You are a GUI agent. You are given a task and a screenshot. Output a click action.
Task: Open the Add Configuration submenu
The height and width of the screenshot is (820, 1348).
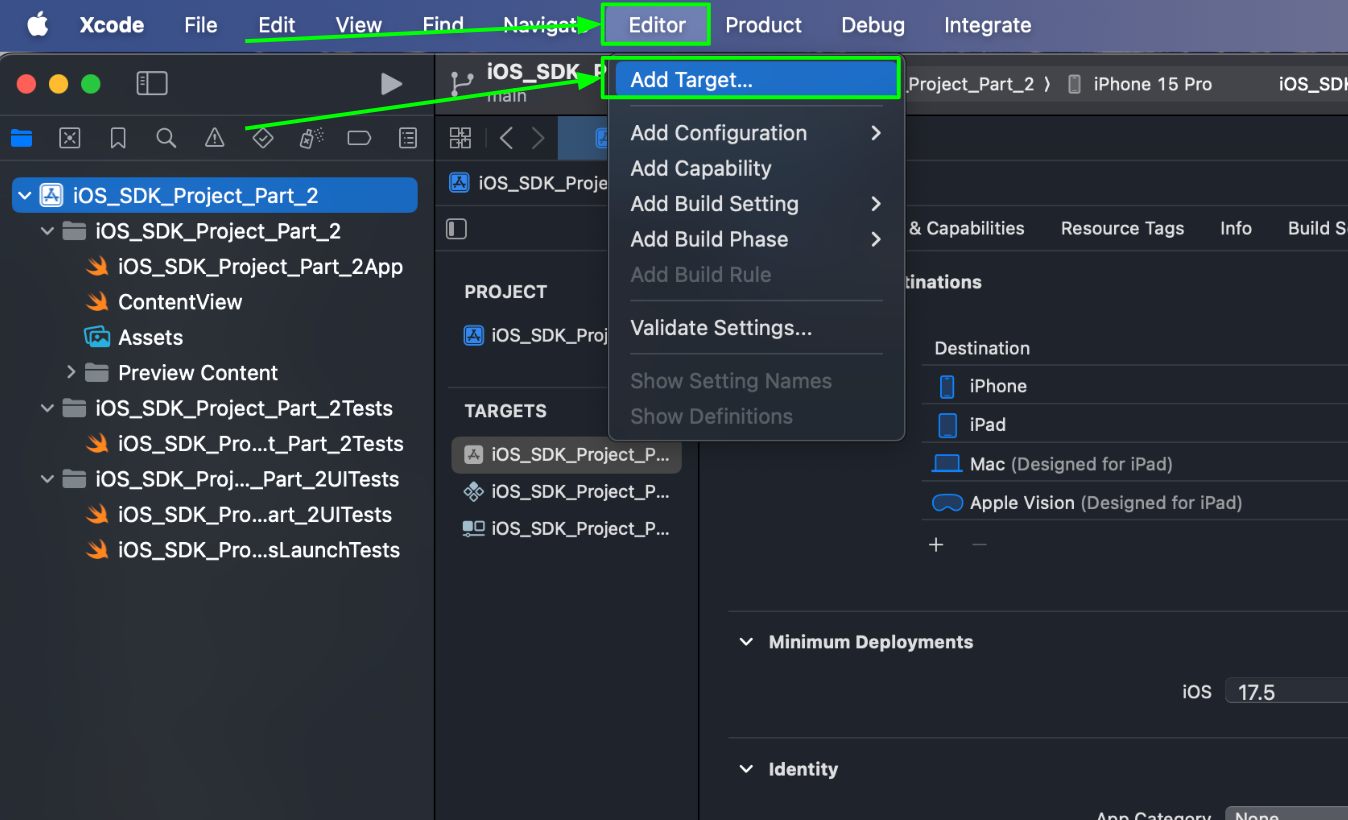[756, 133]
